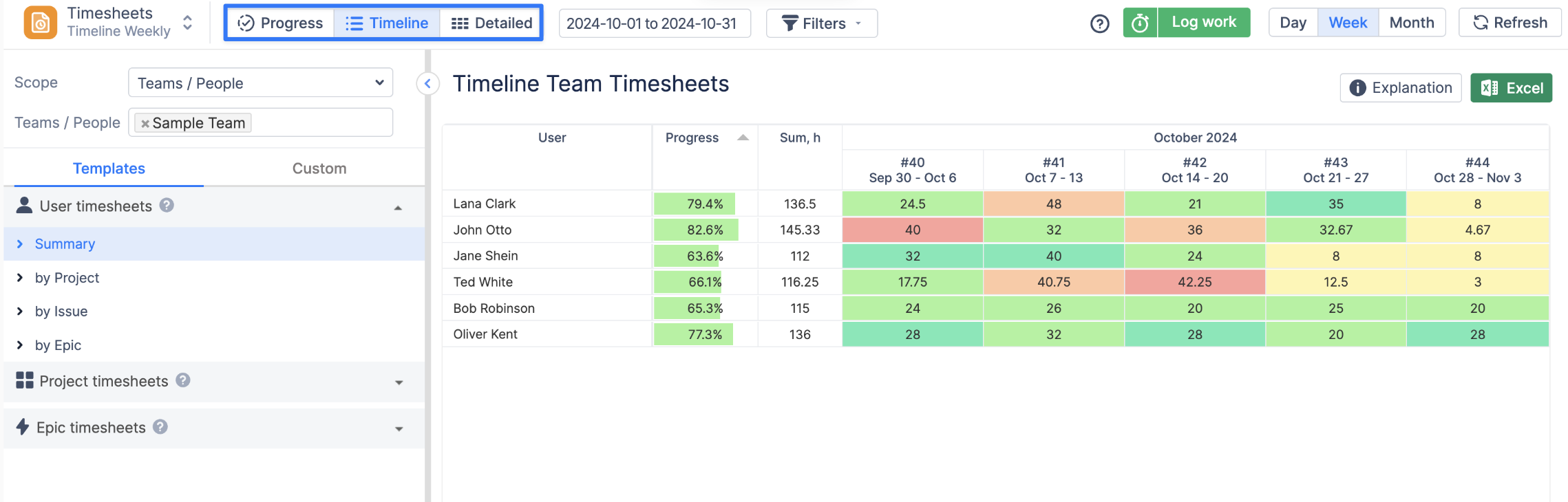1568x502 pixels.
Task: Switch to the Detailed view
Action: (x=491, y=23)
